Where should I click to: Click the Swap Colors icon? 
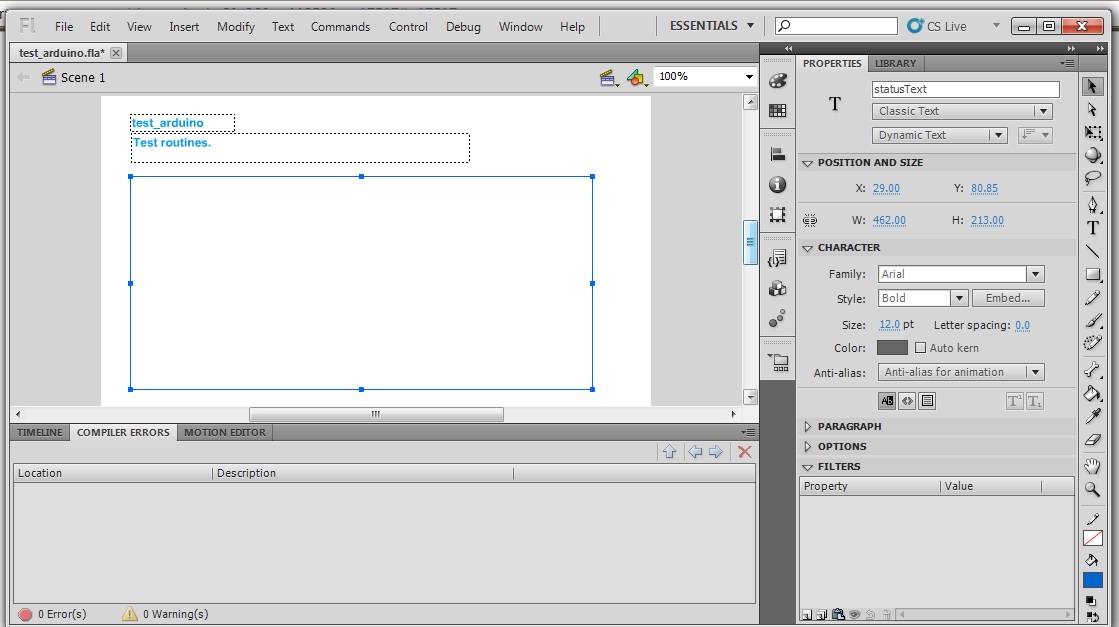click(1092, 617)
